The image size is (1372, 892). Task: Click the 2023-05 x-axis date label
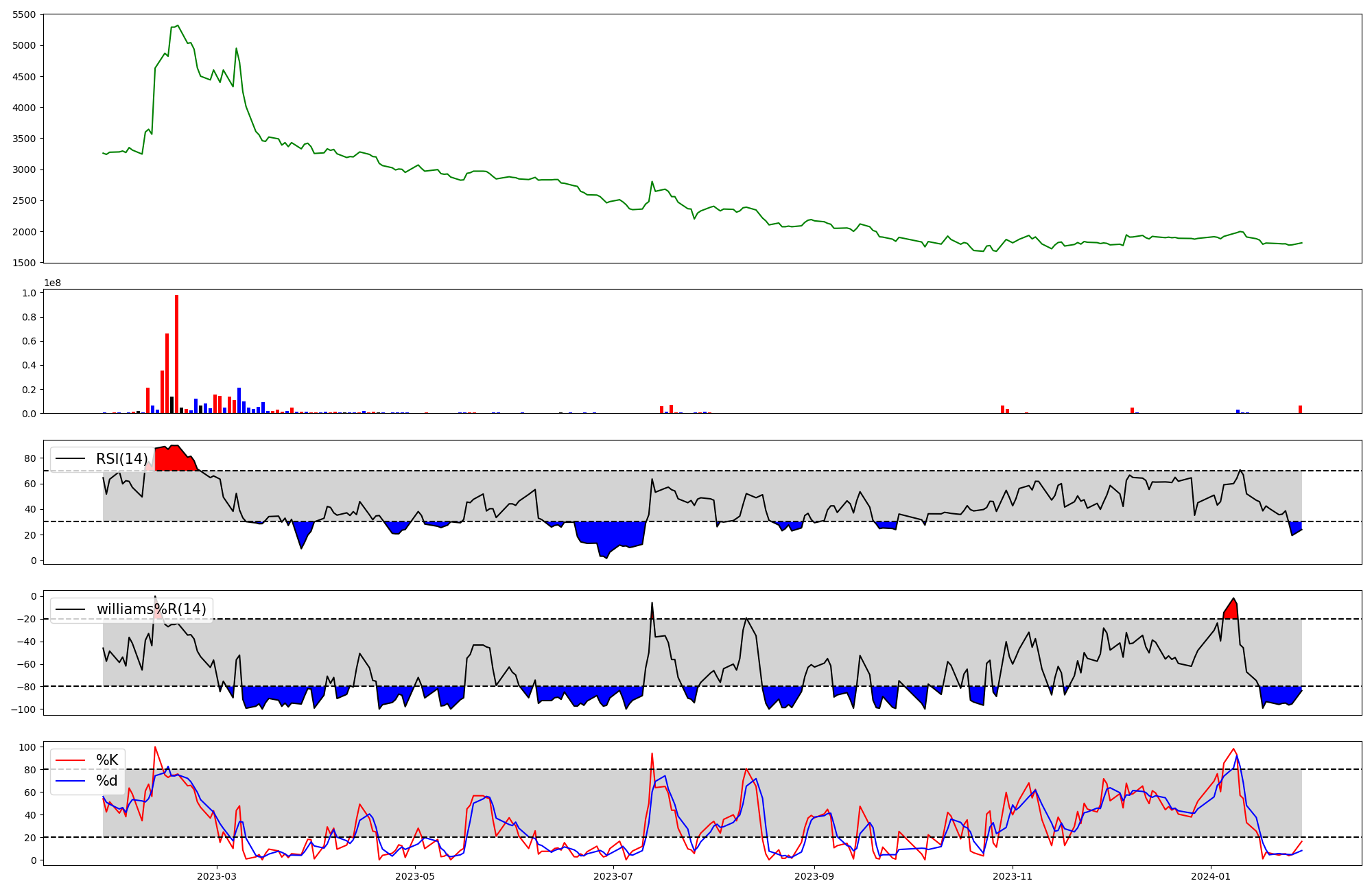point(414,876)
